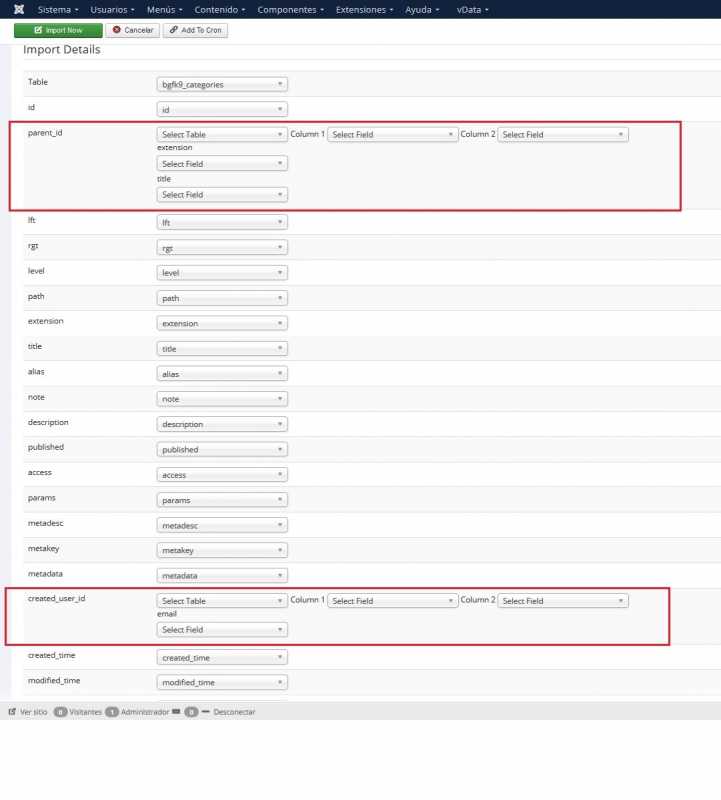721x800 pixels.
Task: Click the messages envelope icon in status bar
Action: [x=176, y=712]
